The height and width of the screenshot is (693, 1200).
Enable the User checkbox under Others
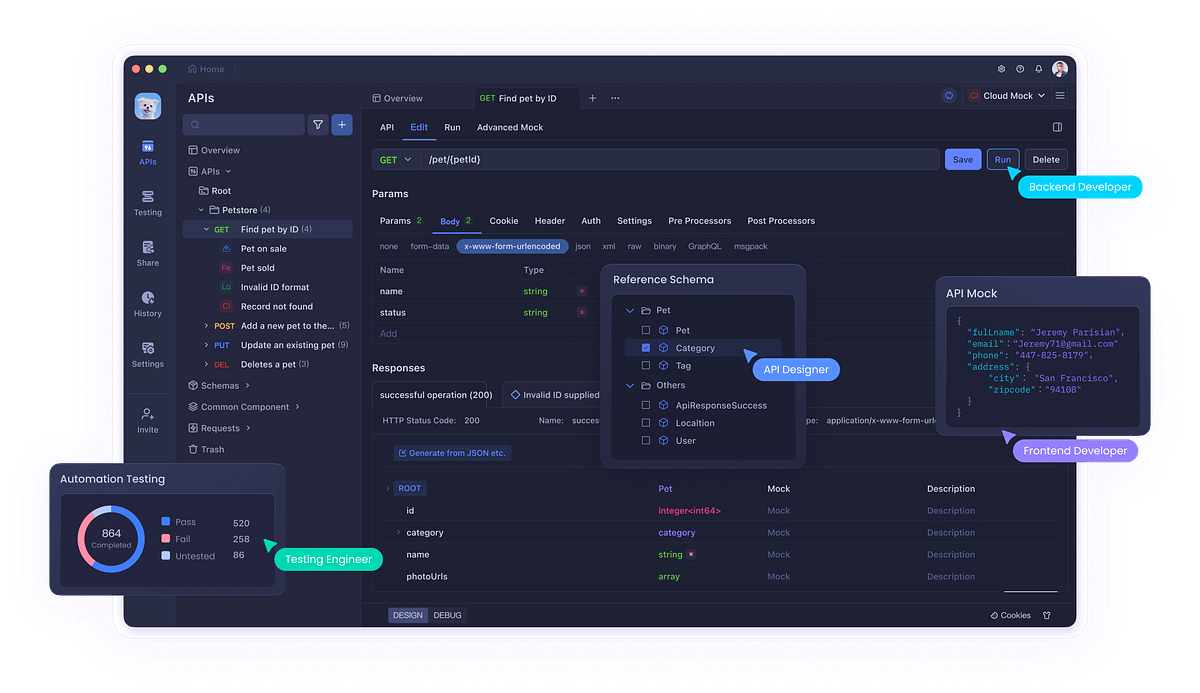coord(645,440)
